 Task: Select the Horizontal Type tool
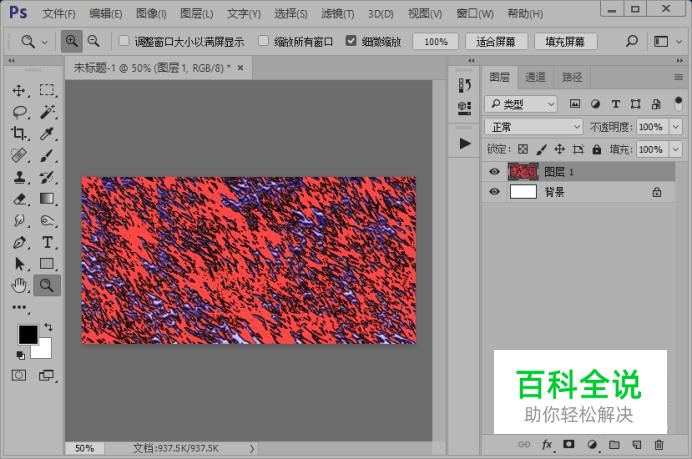click(47, 242)
